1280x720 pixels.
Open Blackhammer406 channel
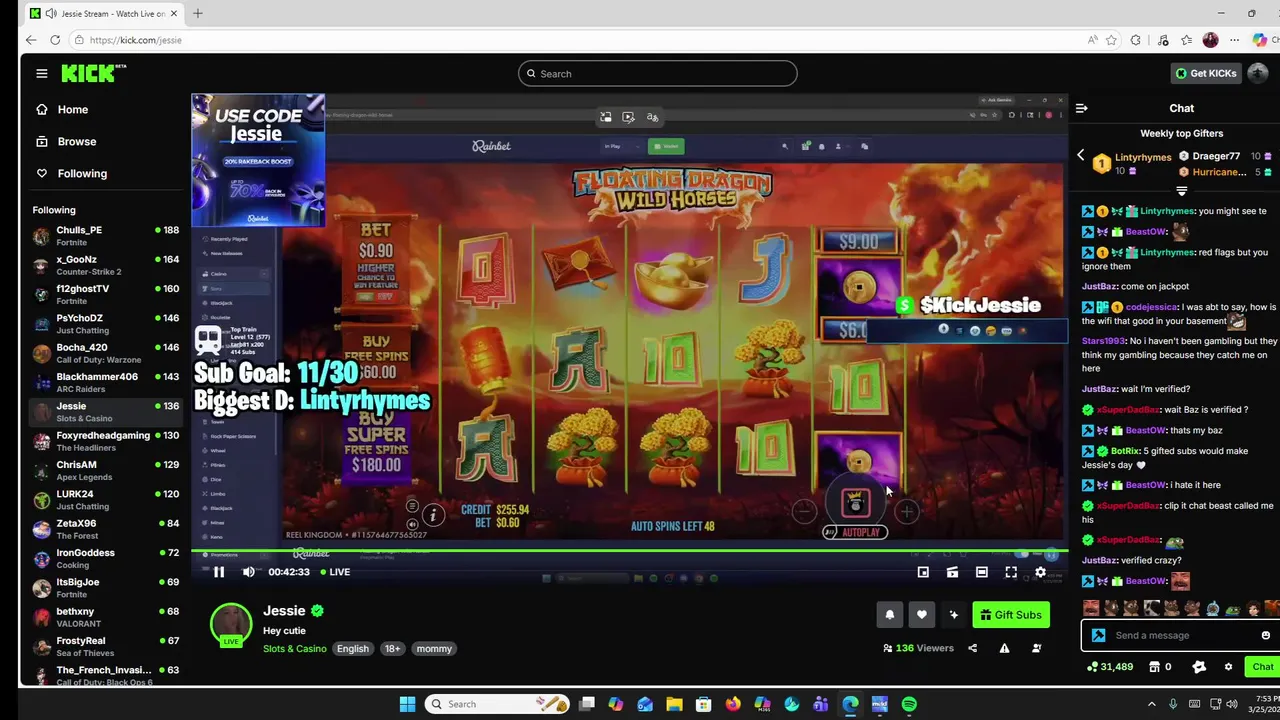pos(105,383)
